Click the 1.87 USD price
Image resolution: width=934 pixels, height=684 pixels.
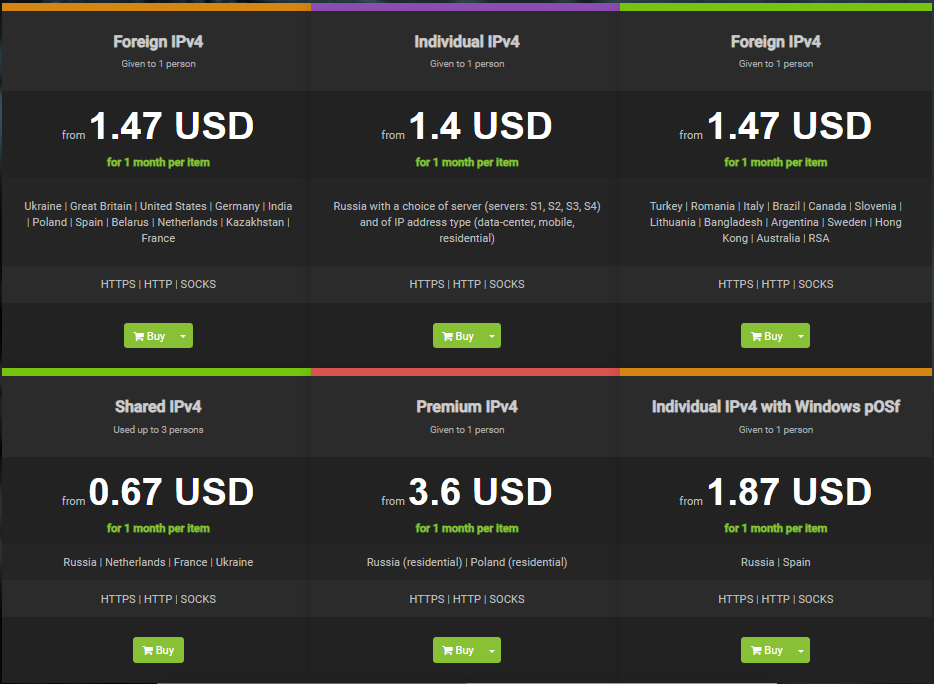[x=789, y=492]
